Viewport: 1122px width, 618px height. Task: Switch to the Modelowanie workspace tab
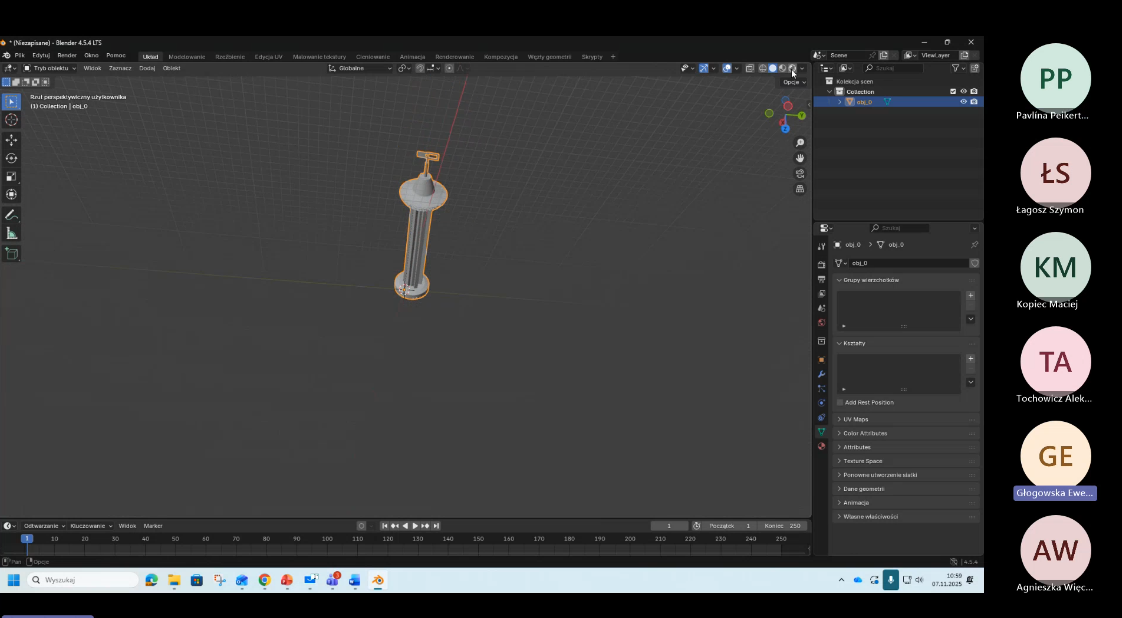pyautogui.click(x=186, y=56)
